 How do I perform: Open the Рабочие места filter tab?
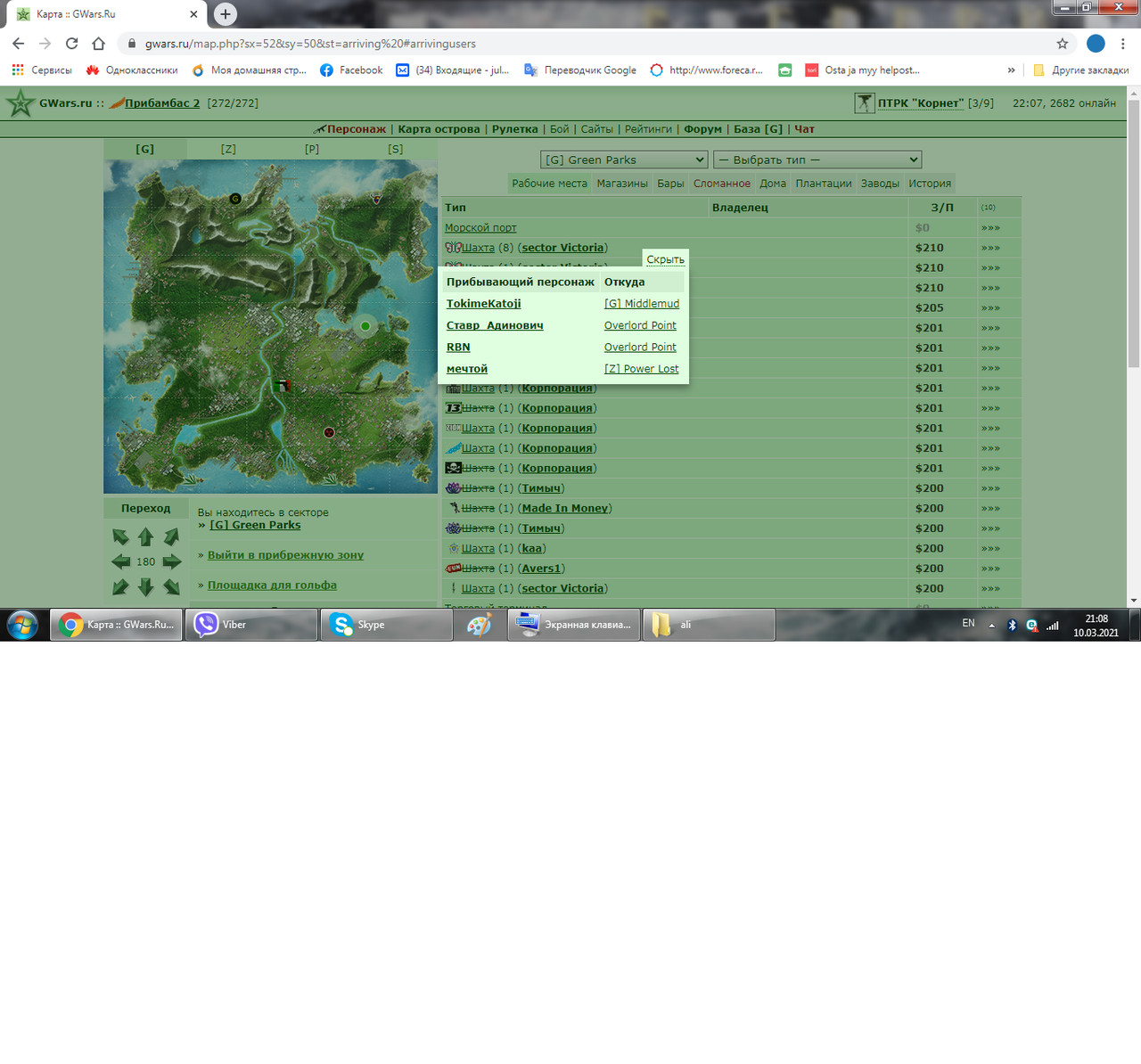[x=549, y=184]
